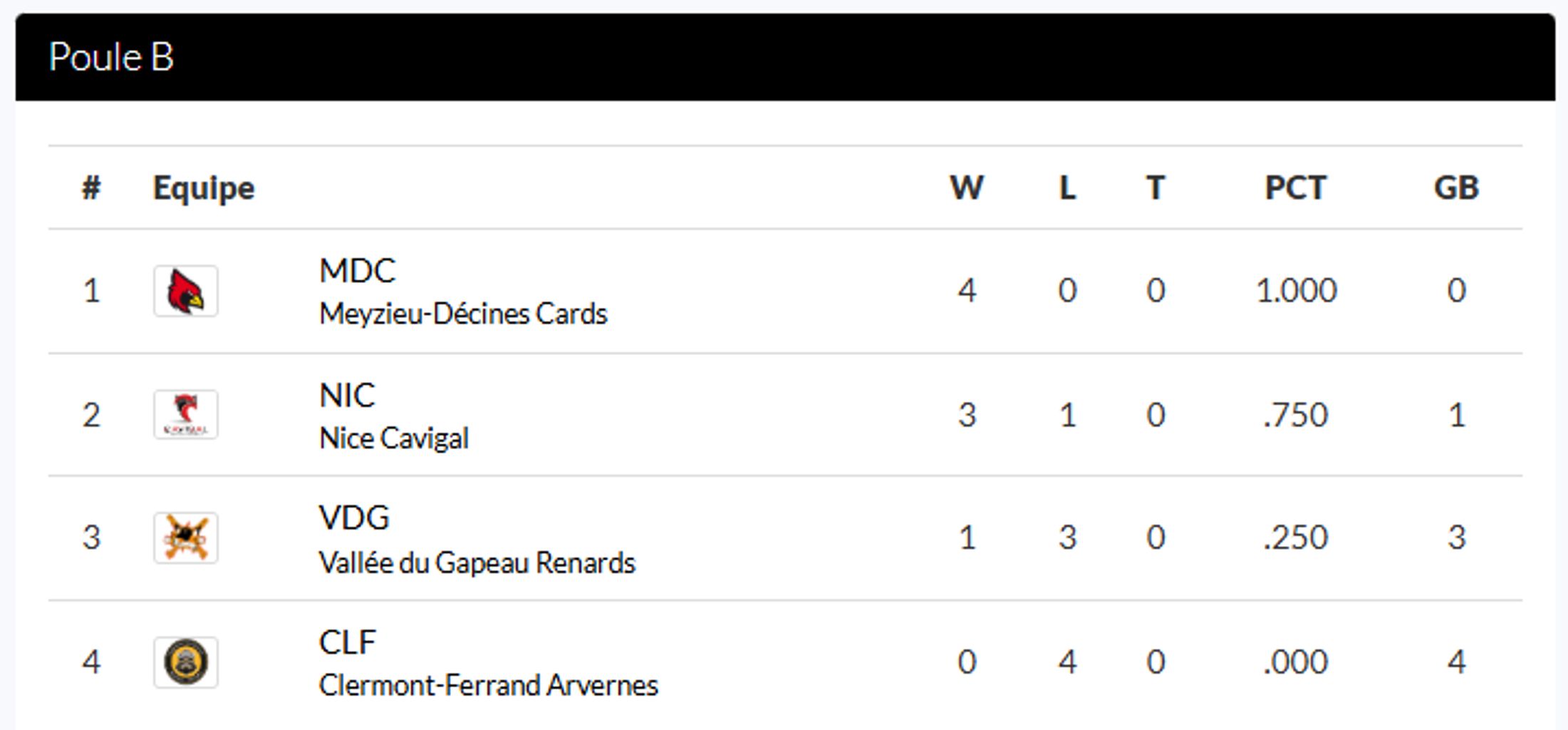The height and width of the screenshot is (730, 1568).
Task: Open the Vallée du Gapeau Renards name
Action: [x=477, y=562]
